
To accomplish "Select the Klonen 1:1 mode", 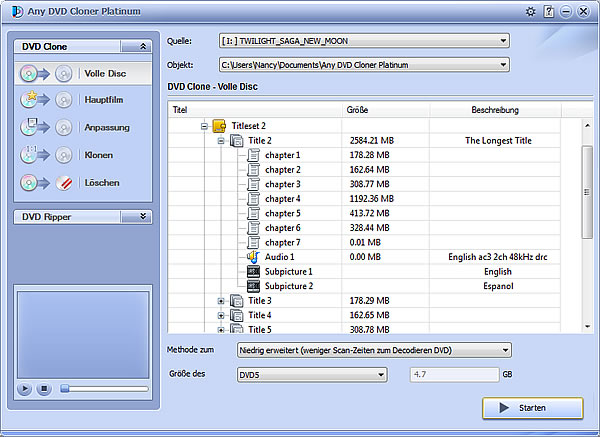I will tap(83, 155).
